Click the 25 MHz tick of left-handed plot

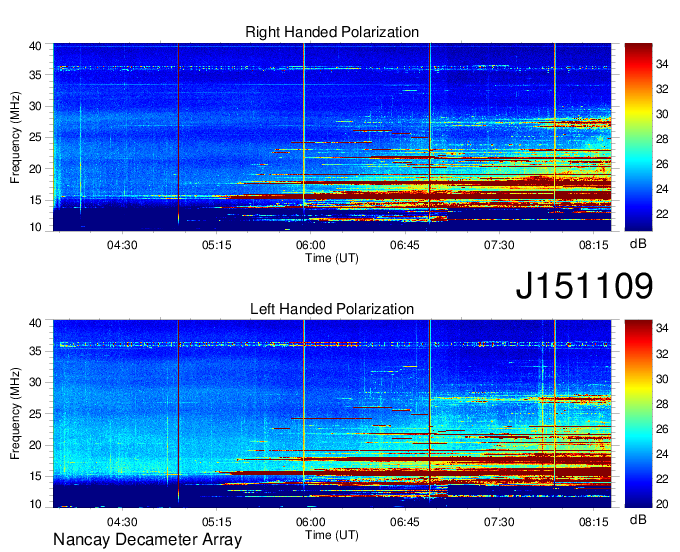tap(35, 414)
